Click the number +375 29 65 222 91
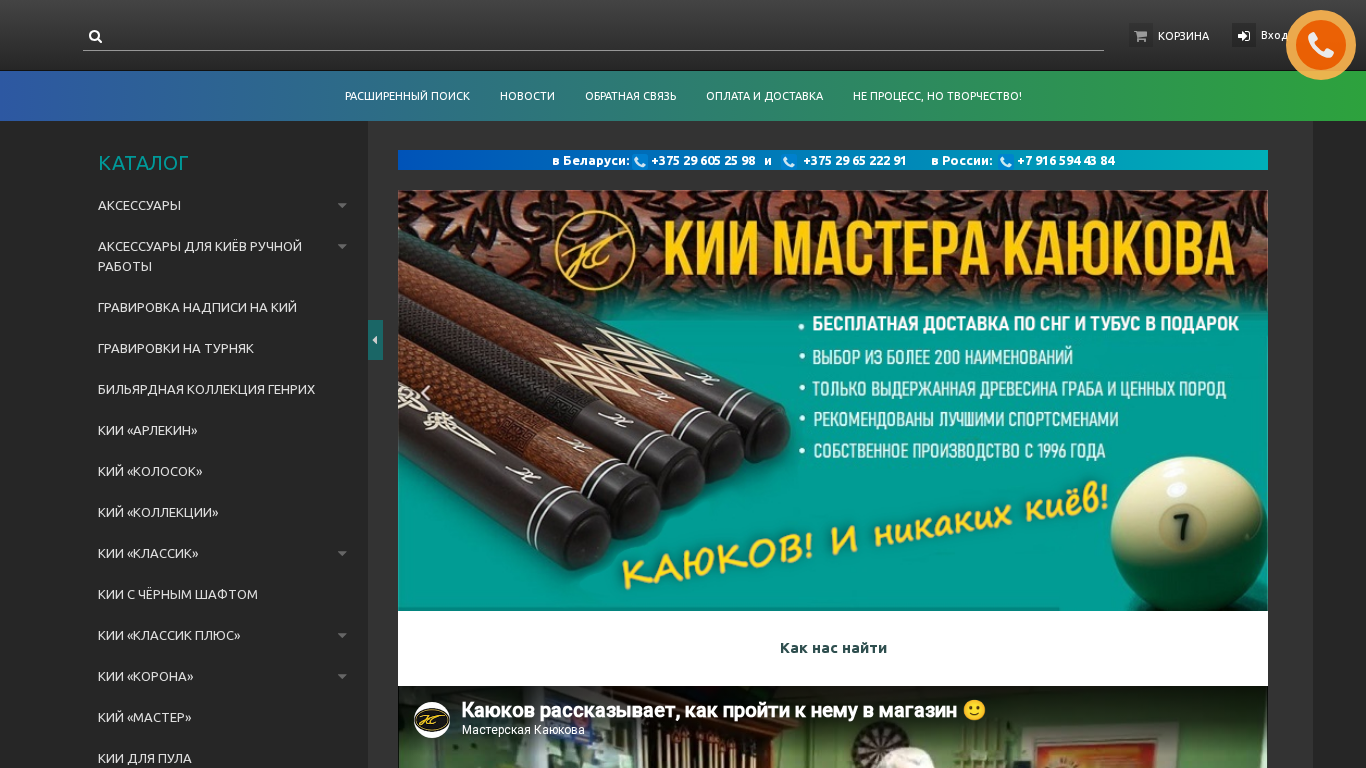This screenshot has height=768, width=1366. click(855, 161)
